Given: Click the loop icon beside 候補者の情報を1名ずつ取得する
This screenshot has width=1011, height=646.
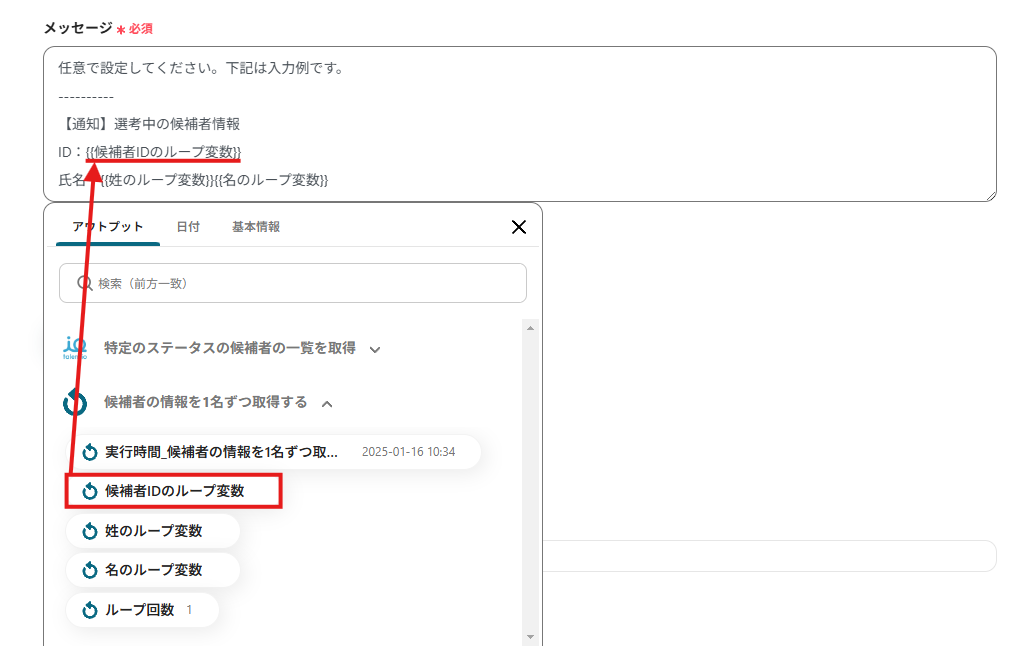Looking at the screenshot, I should 75,402.
